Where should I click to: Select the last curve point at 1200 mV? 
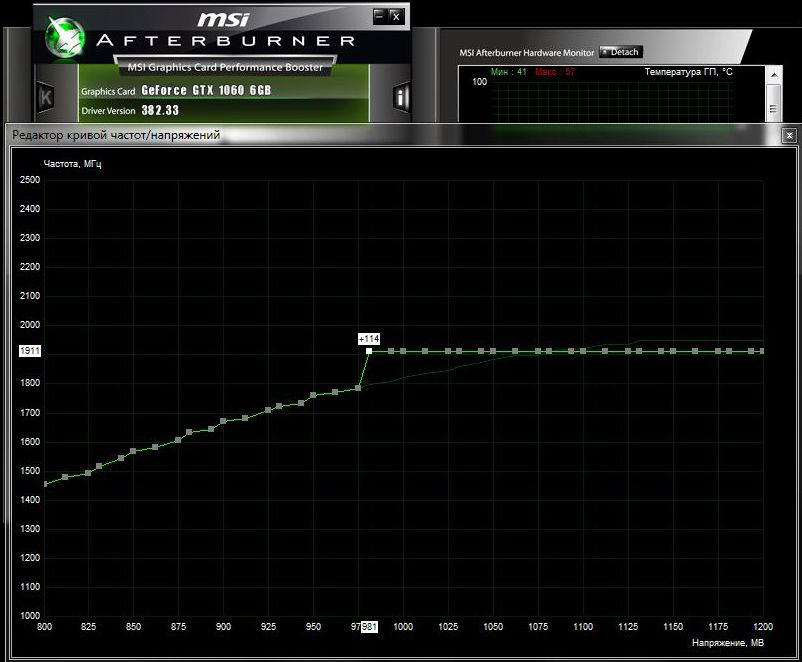(762, 351)
